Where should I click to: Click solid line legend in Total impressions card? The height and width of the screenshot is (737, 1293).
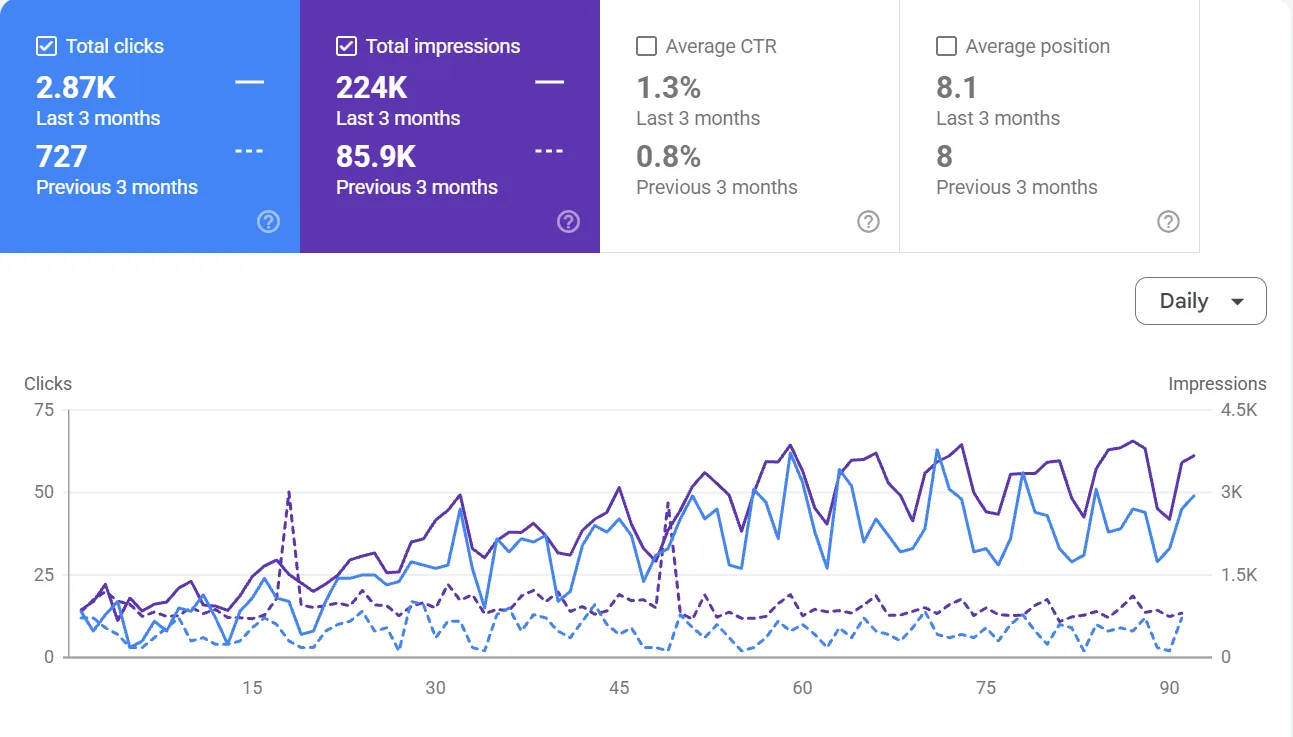click(x=549, y=82)
